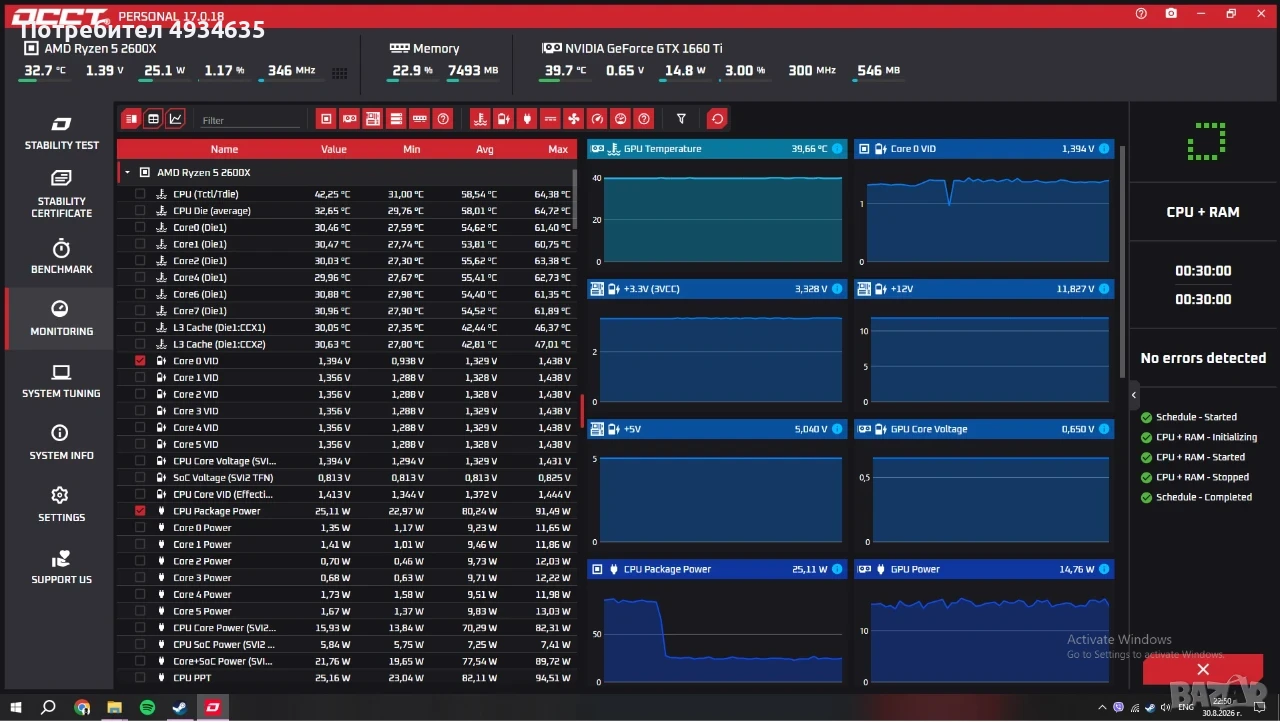Collapse the right test status panel arrow
This screenshot has height=722, width=1280.
[x=1134, y=395]
